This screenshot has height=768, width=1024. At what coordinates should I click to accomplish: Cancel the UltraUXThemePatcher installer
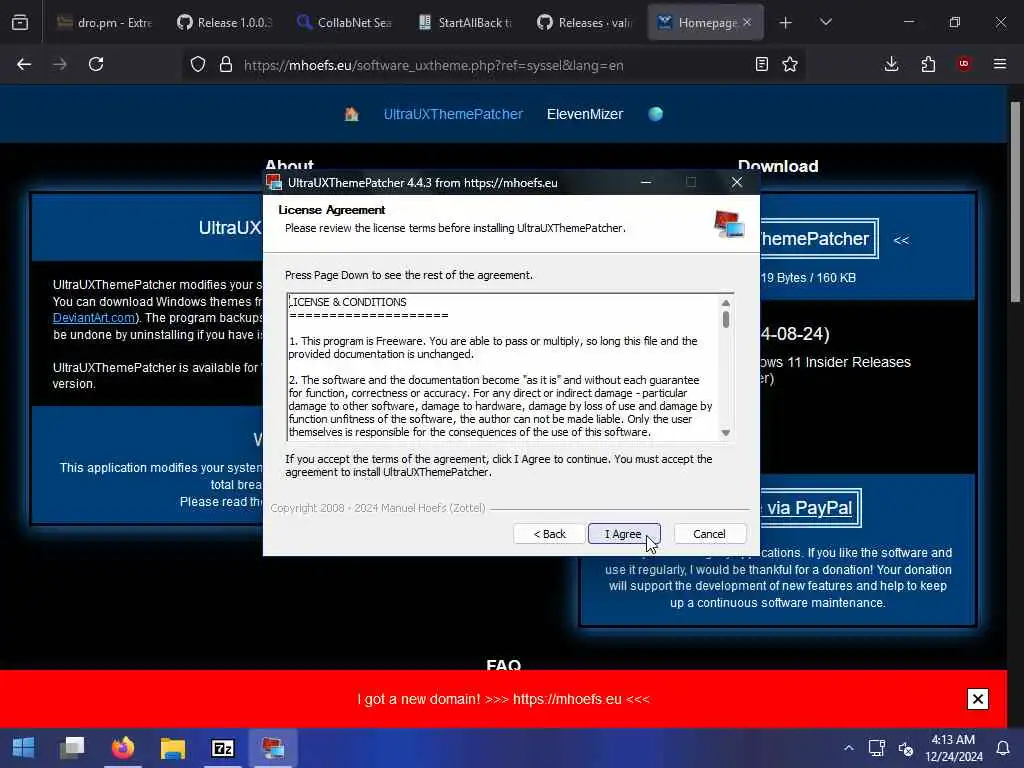click(x=709, y=534)
